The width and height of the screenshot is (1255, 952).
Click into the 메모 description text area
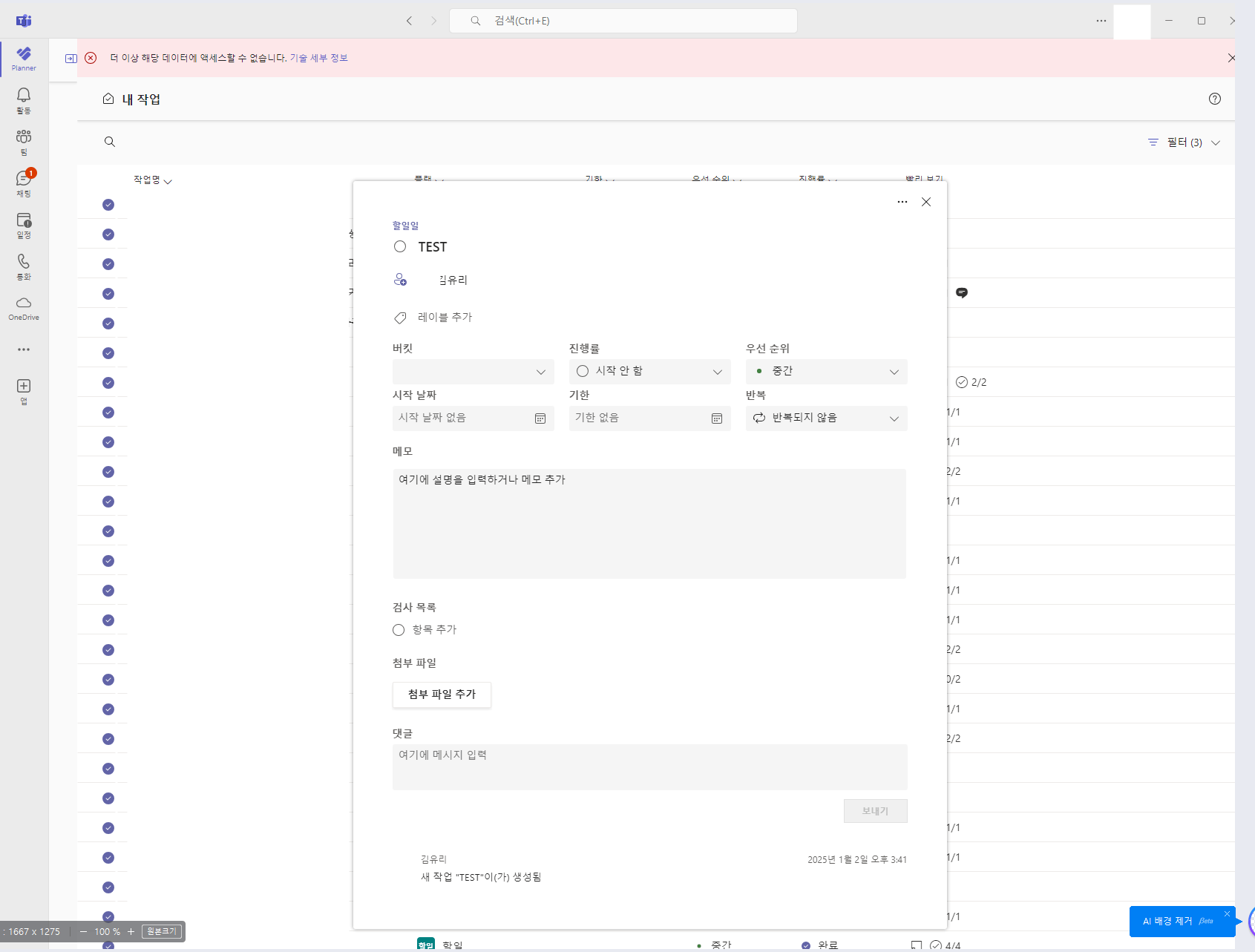(x=649, y=523)
